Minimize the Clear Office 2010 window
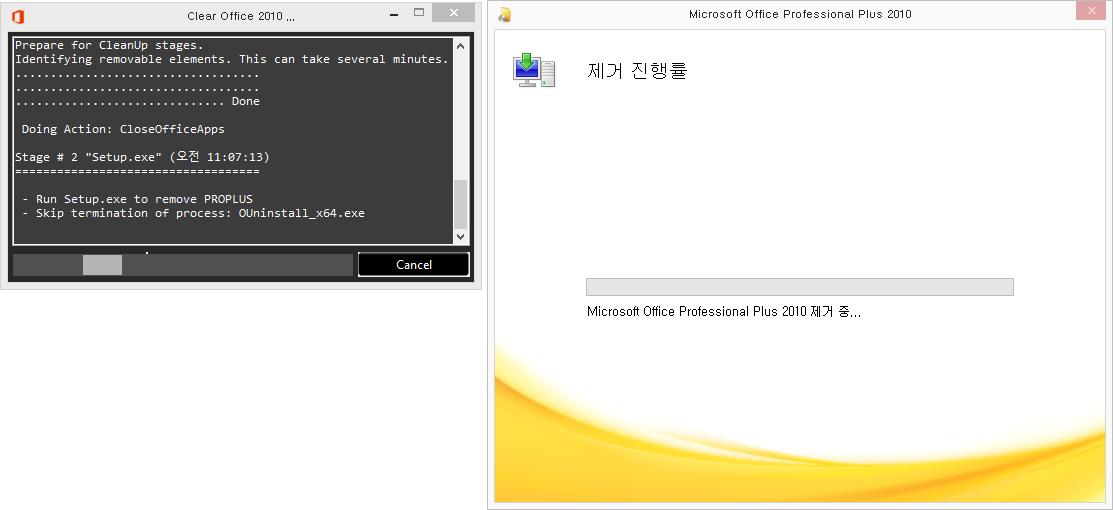The image size is (1113, 510). click(x=395, y=13)
